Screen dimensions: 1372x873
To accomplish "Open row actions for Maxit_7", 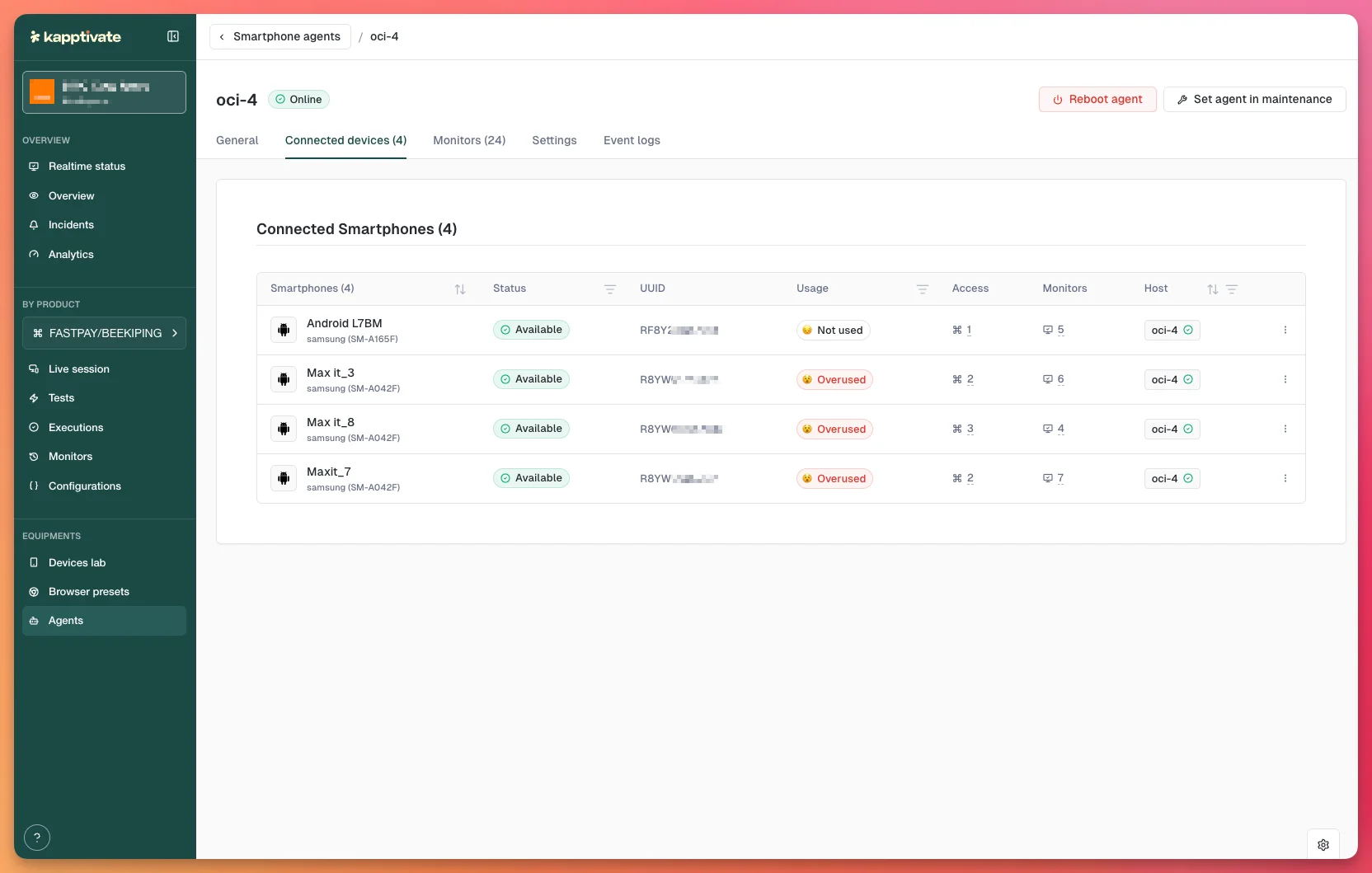I will click(x=1285, y=478).
